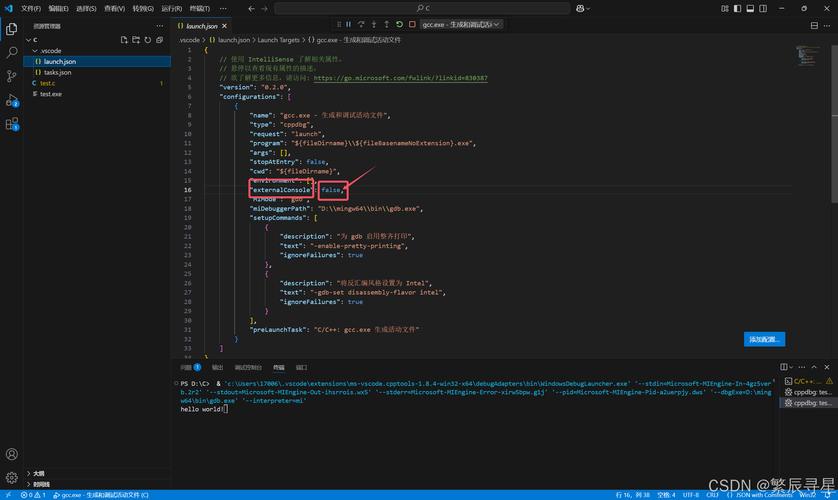Image resolution: width=838 pixels, height=500 pixels.
Task: Close the bottom panel
Action: pyautogui.click(x=827, y=367)
